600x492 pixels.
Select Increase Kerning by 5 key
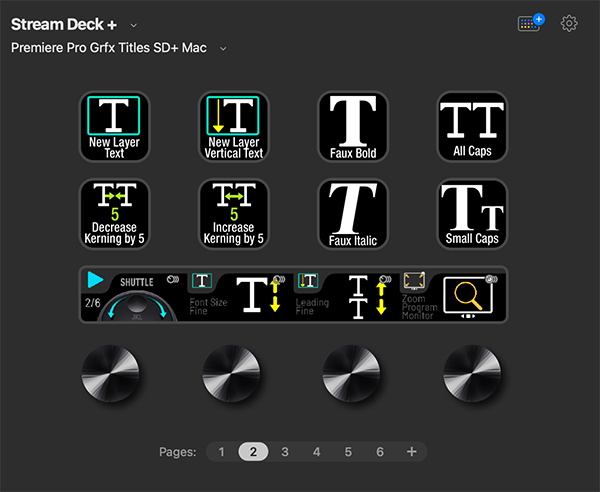tap(234, 214)
